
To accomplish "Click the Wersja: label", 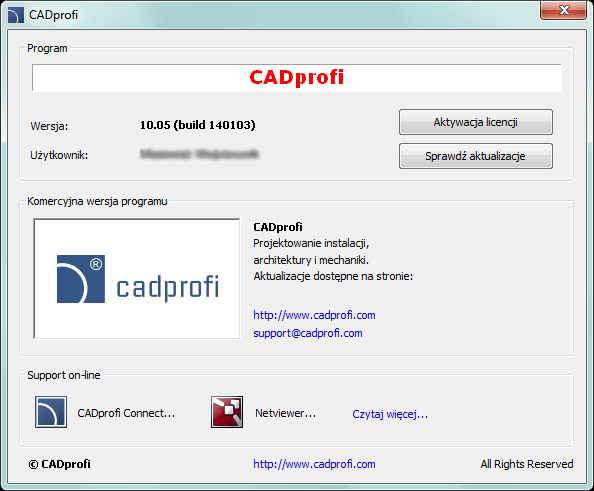I will (49, 126).
